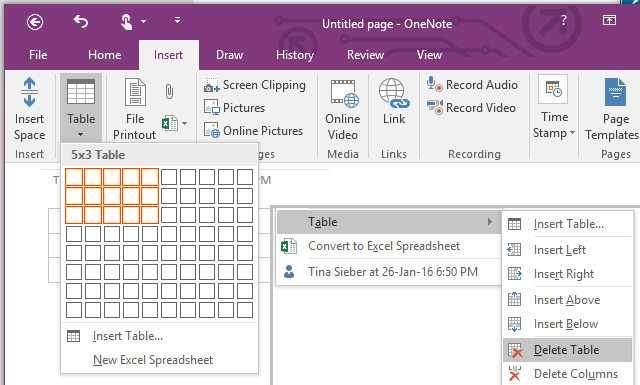Viewport: 640px width, 385px height.
Task: Click first cell of table grid
Action: (x=74, y=177)
